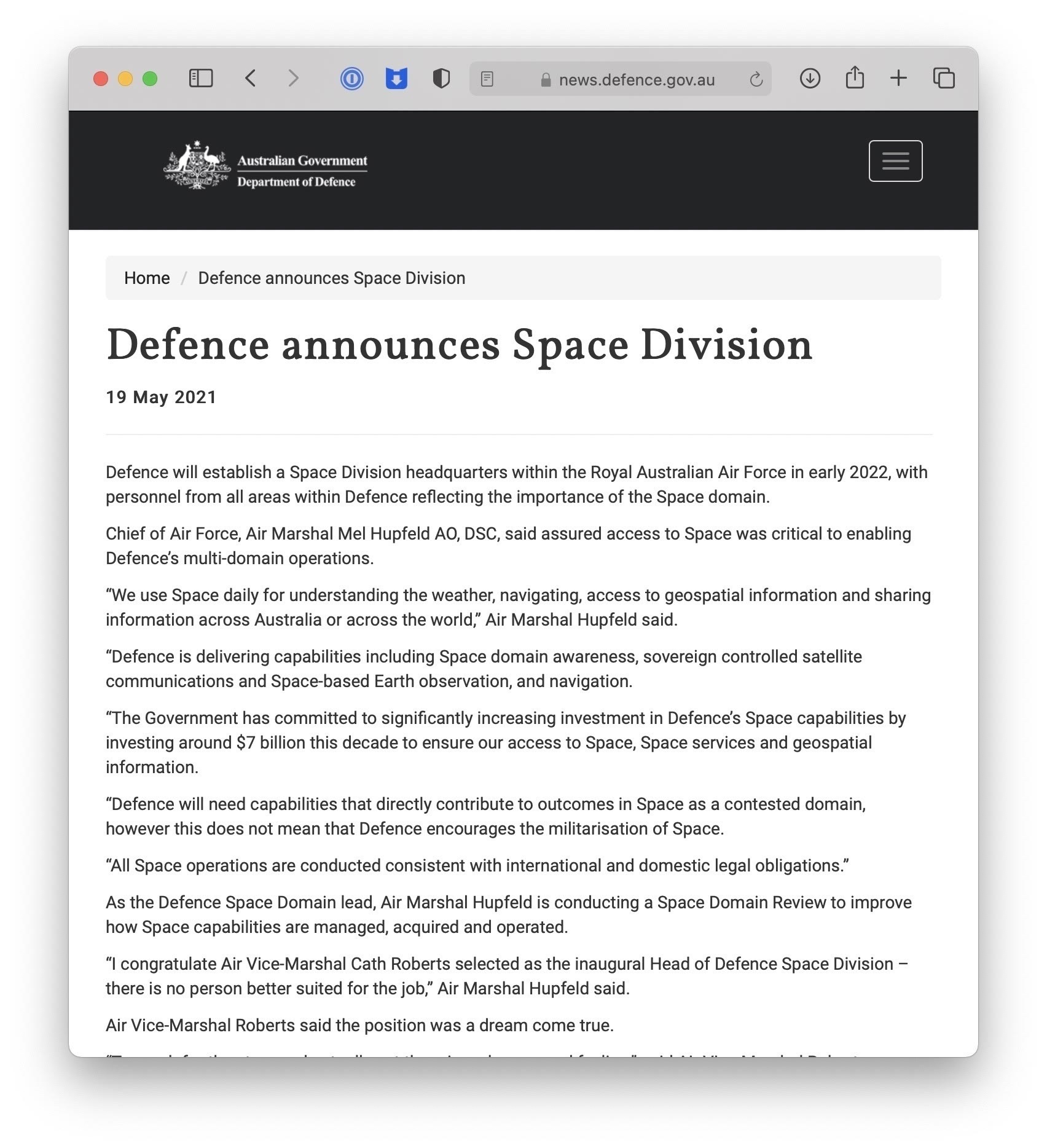Viewport: 1047px width, 1148px height.
Task: Click the blue shield bookmark extension icon
Action: pyautogui.click(x=396, y=79)
